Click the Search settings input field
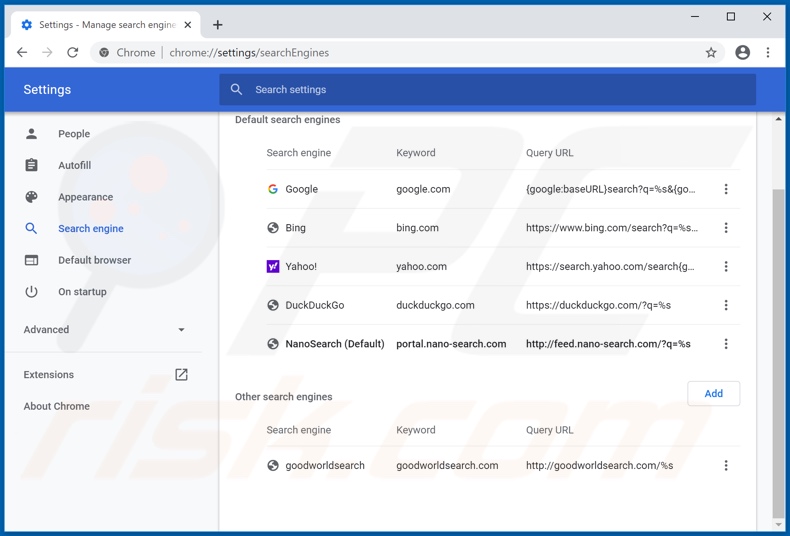 [x=488, y=90]
